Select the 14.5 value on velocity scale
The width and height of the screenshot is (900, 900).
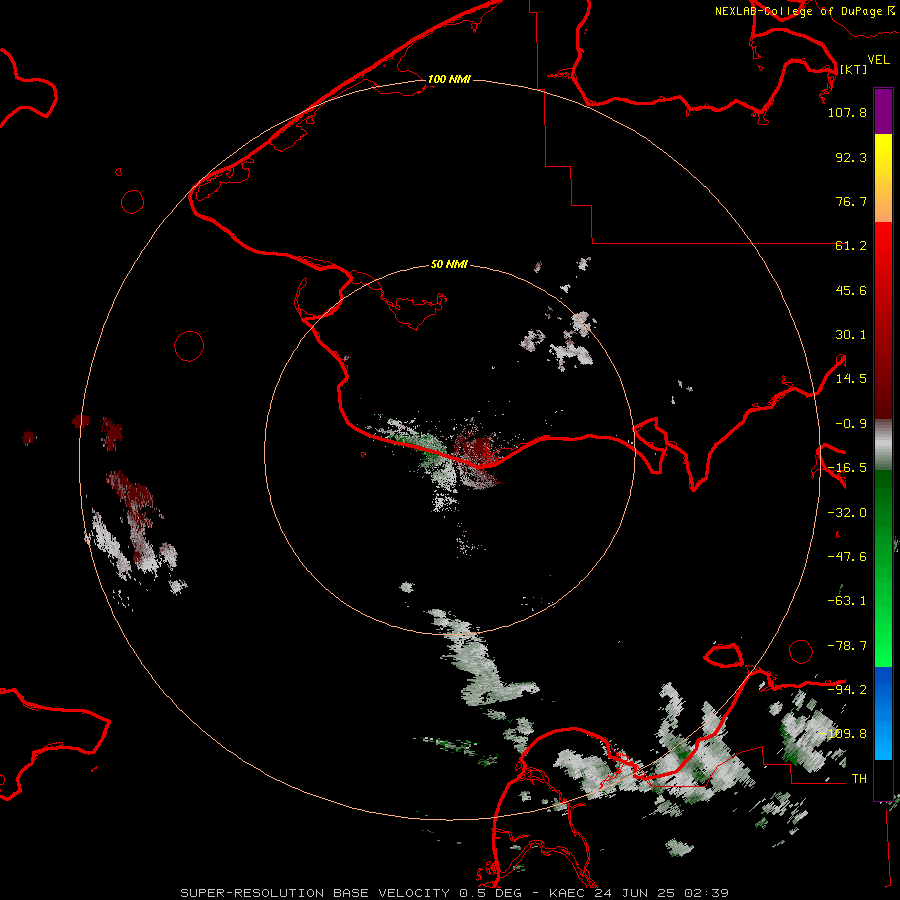[x=851, y=379]
